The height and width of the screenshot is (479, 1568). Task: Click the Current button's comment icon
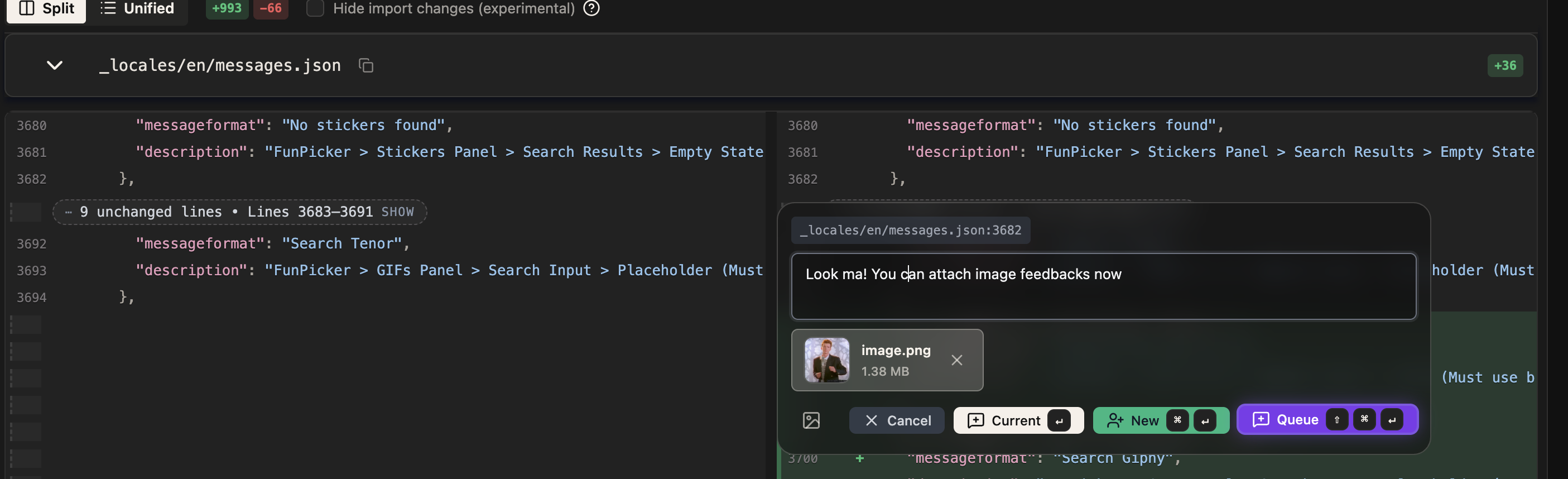pyautogui.click(x=975, y=420)
